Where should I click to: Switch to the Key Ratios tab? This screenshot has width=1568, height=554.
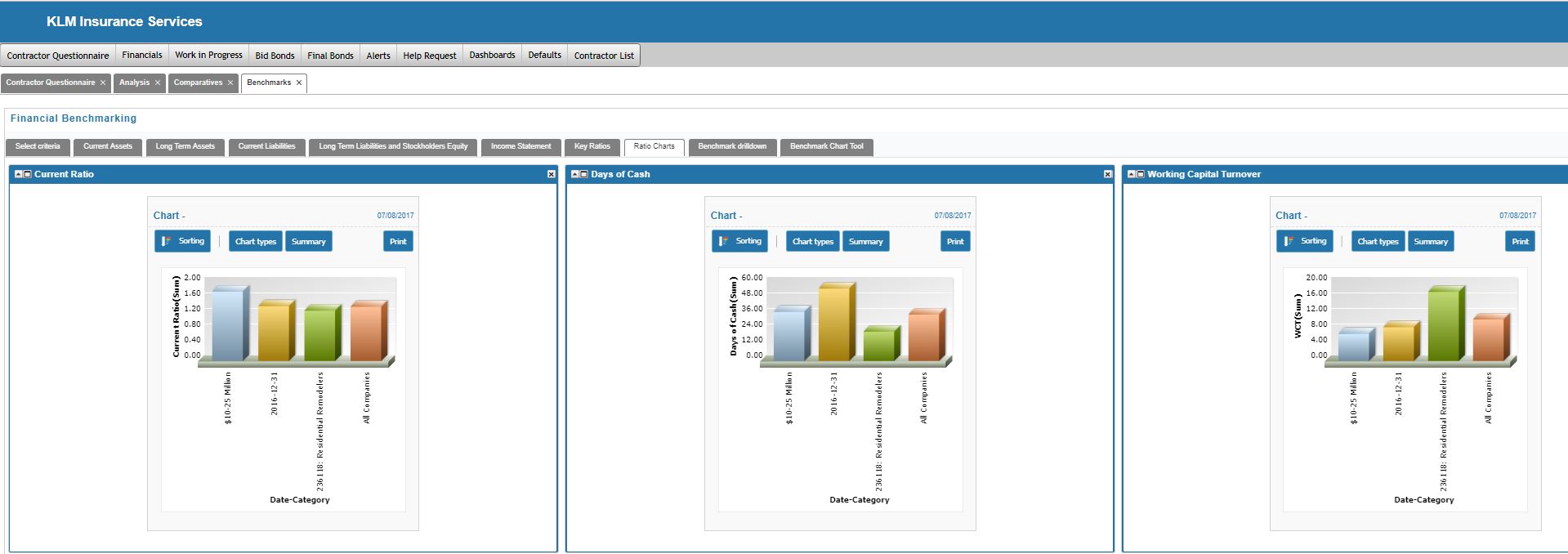coord(592,146)
